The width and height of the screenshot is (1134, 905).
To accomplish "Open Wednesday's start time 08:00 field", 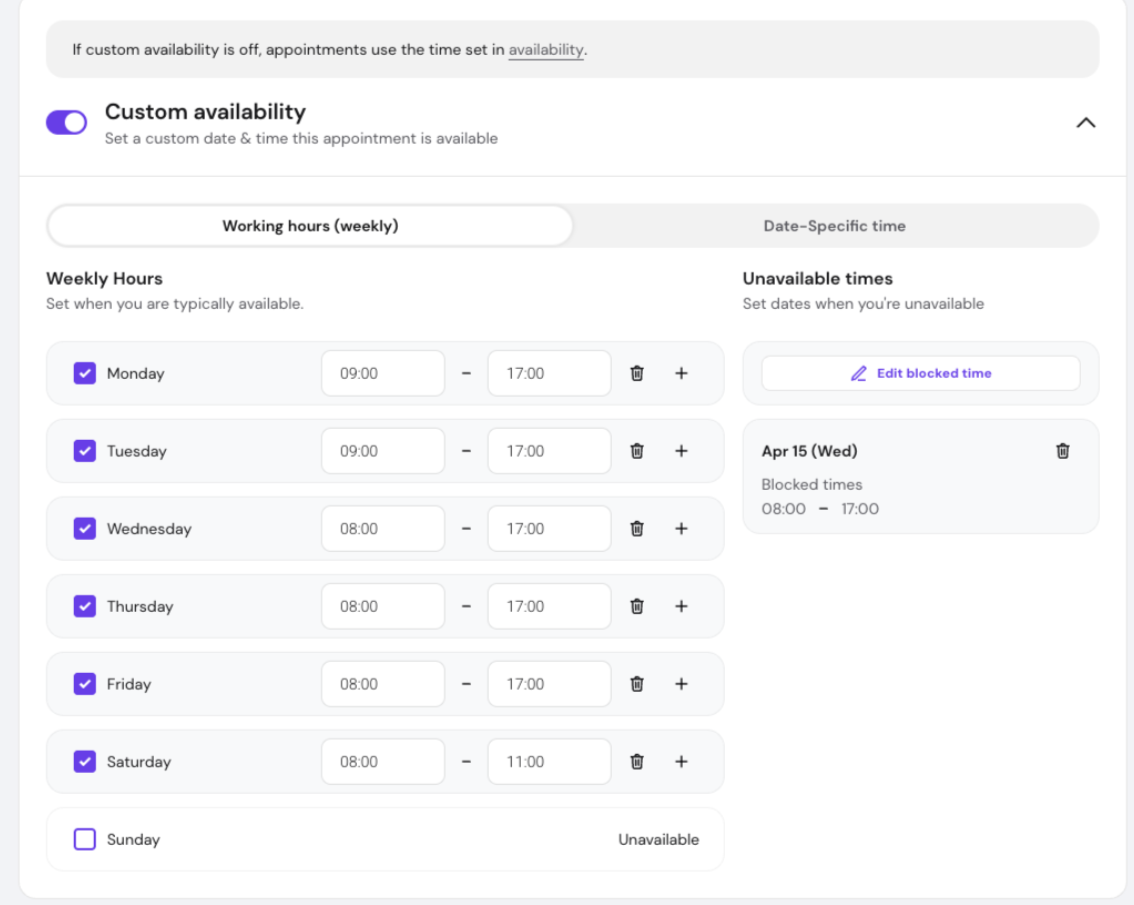I will (383, 529).
